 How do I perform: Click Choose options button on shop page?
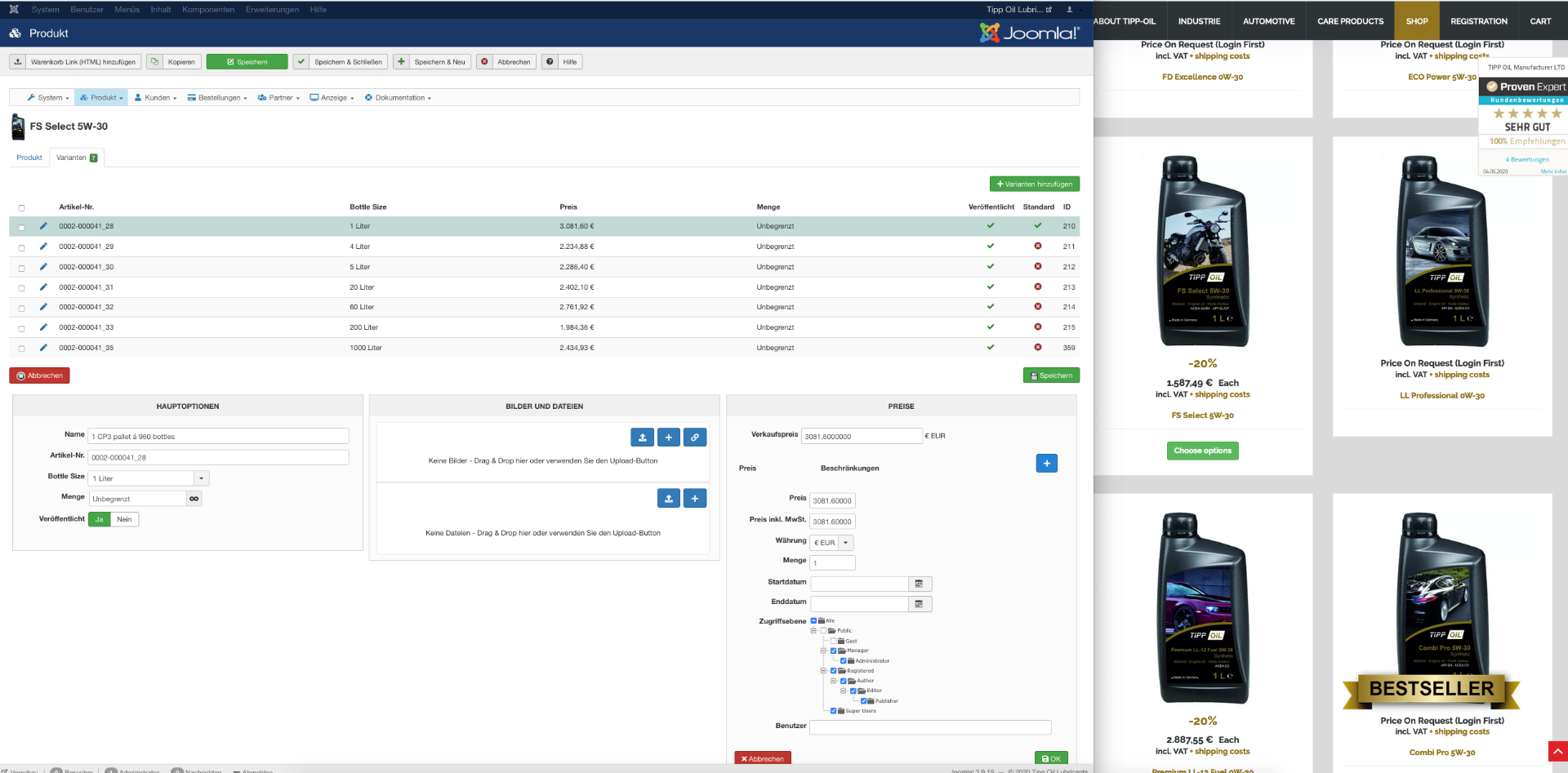coord(1202,451)
